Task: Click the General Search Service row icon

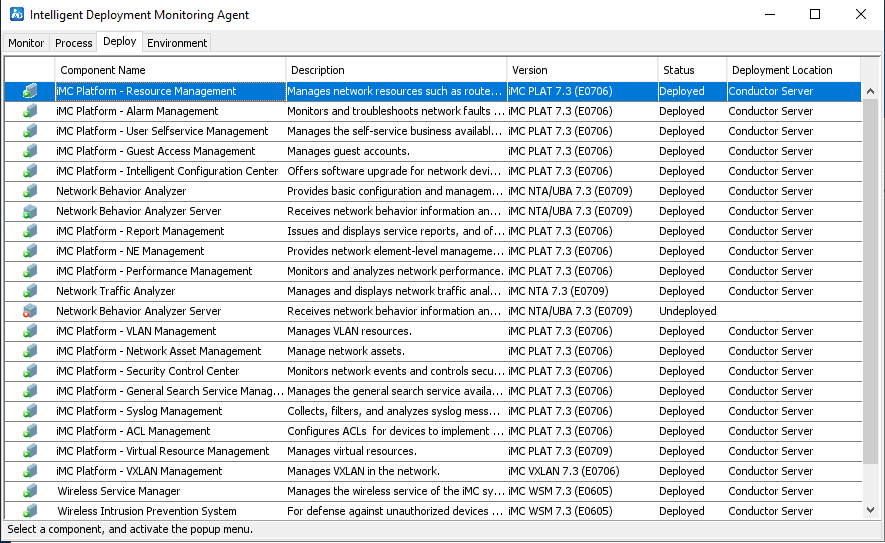Action: point(30,391)
